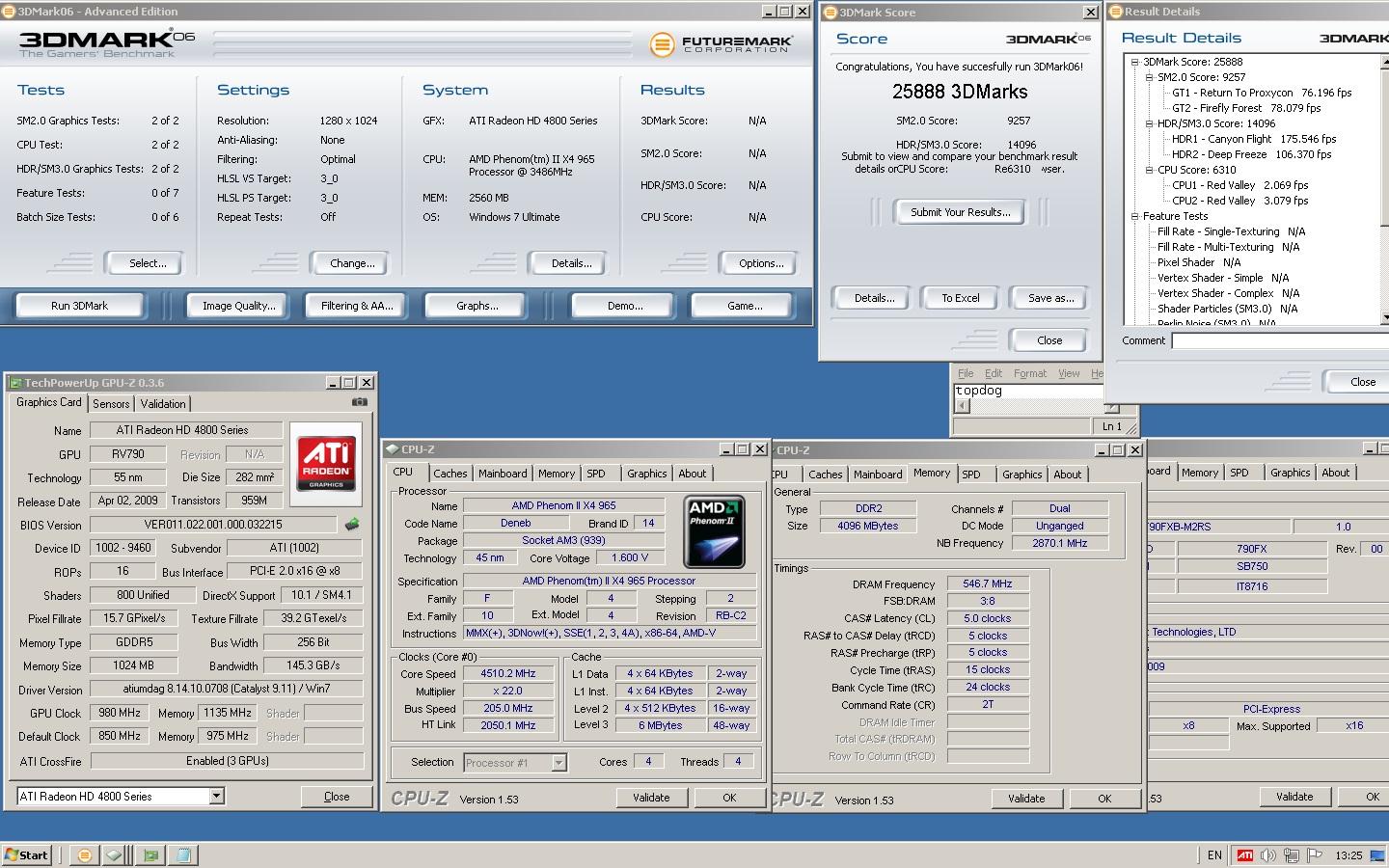This screenshot has height=868, width=1389.
Task: Click the 3DMark06 title bar icon
Action: pos(9,12)
